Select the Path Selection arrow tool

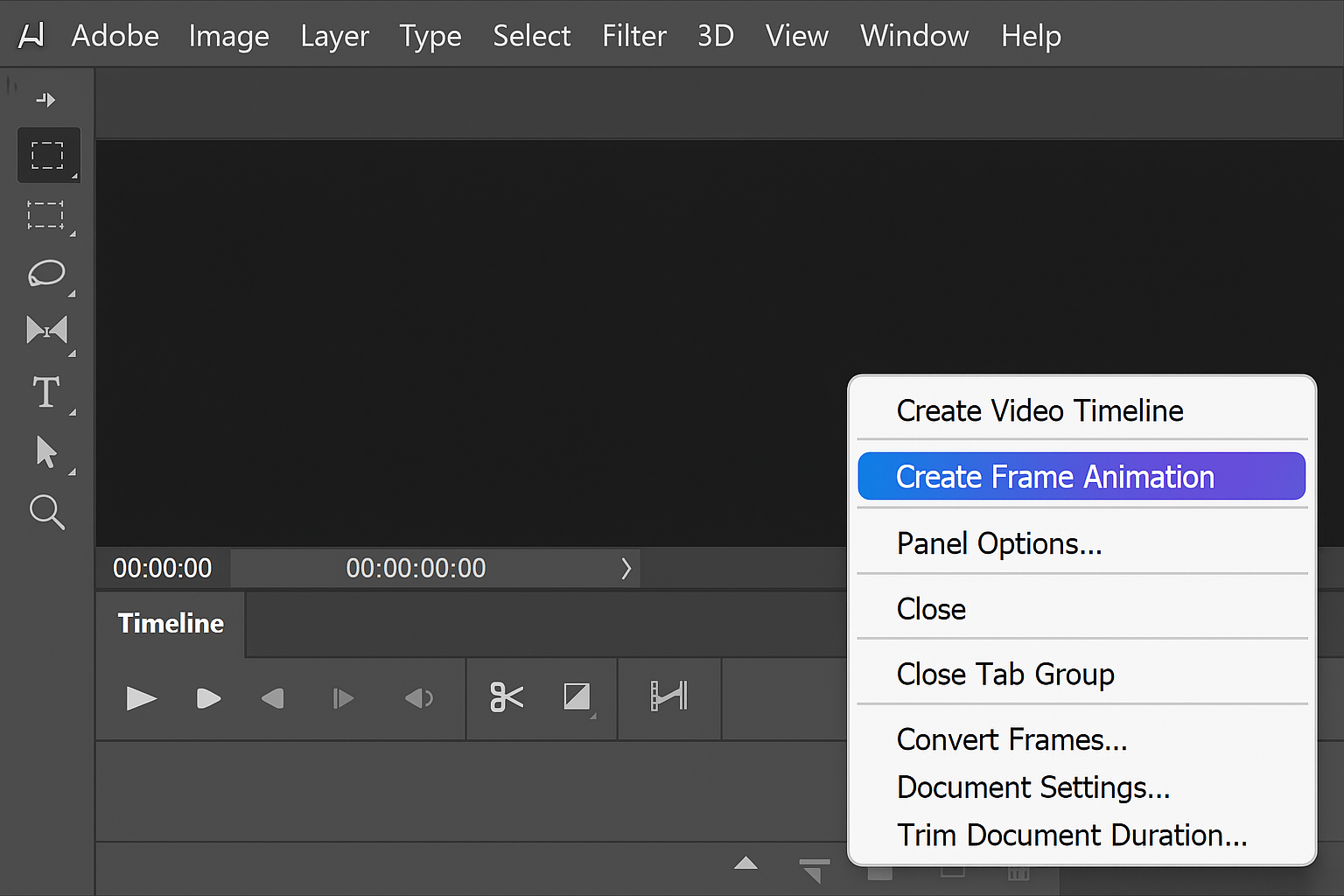pyautogui.click(x=46, y=452)
